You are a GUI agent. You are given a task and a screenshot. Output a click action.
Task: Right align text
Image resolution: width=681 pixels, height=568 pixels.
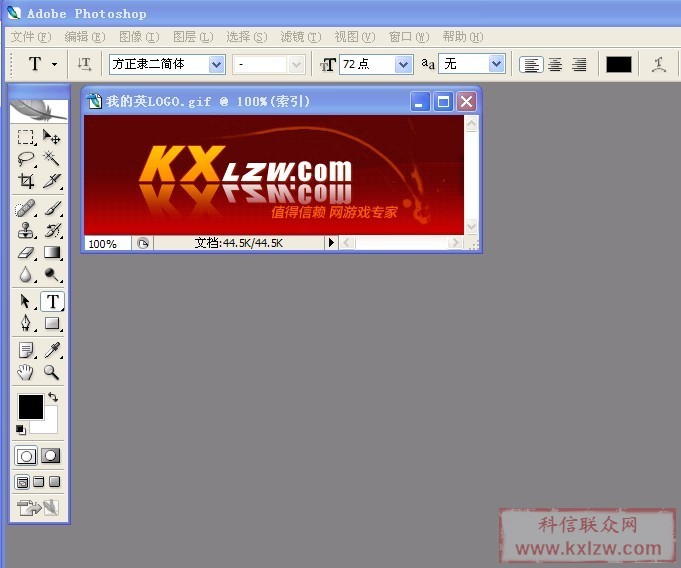(x=579, y=65)
